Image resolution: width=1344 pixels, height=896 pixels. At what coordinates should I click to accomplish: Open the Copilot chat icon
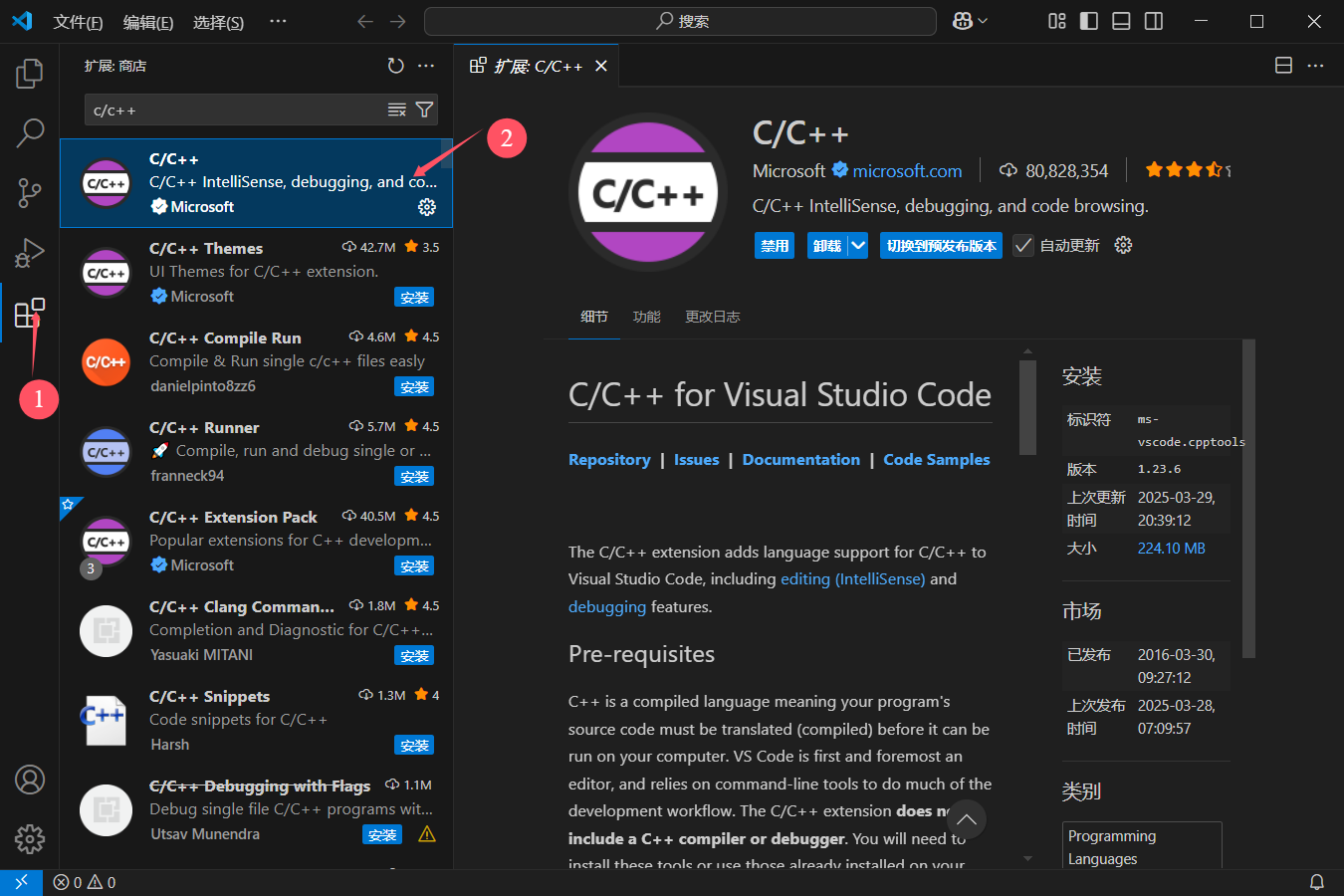point(963,21)
